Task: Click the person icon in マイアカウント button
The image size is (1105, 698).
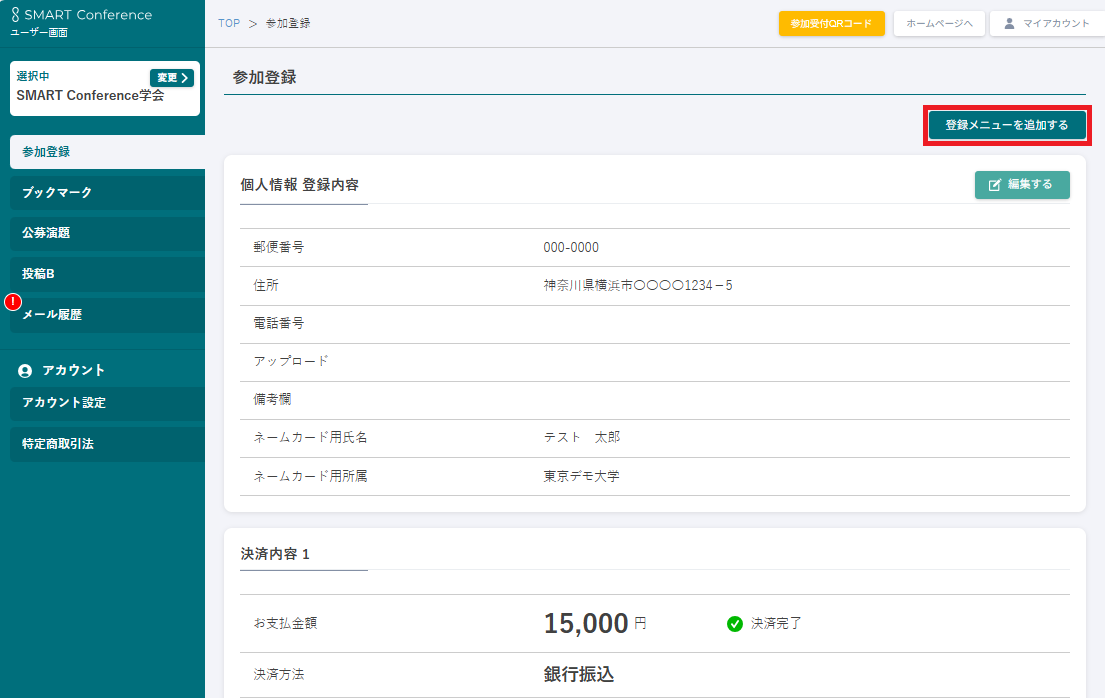Action: click(1009, 23)
